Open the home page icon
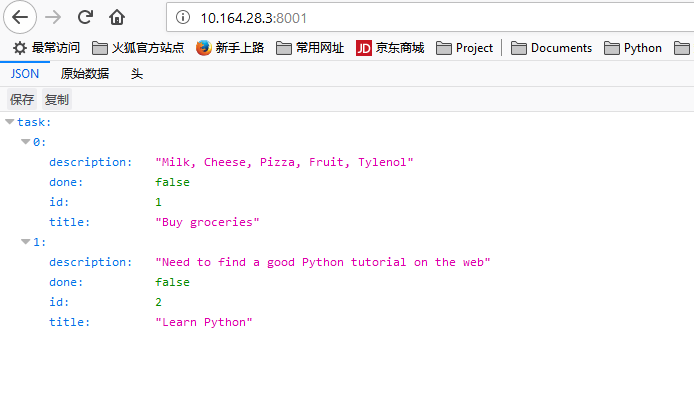This screenshot has width=694, height=396. [117, 17]
